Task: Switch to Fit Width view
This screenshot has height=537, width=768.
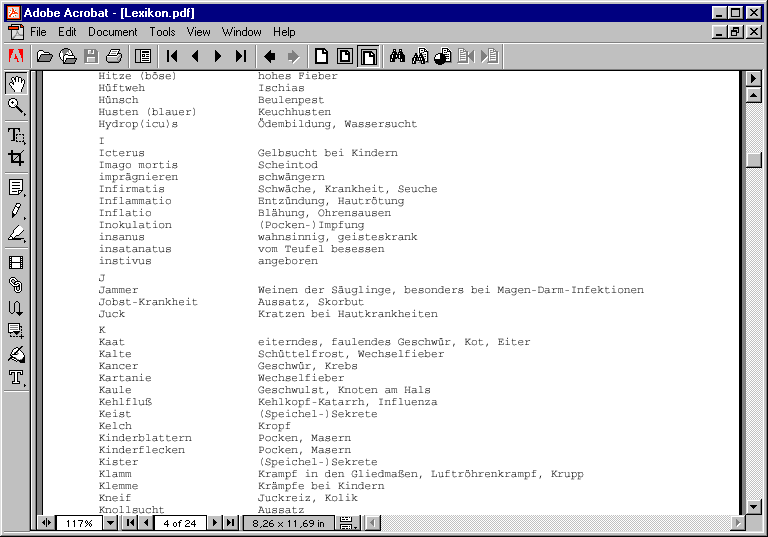Action: (x=368, y=56)
